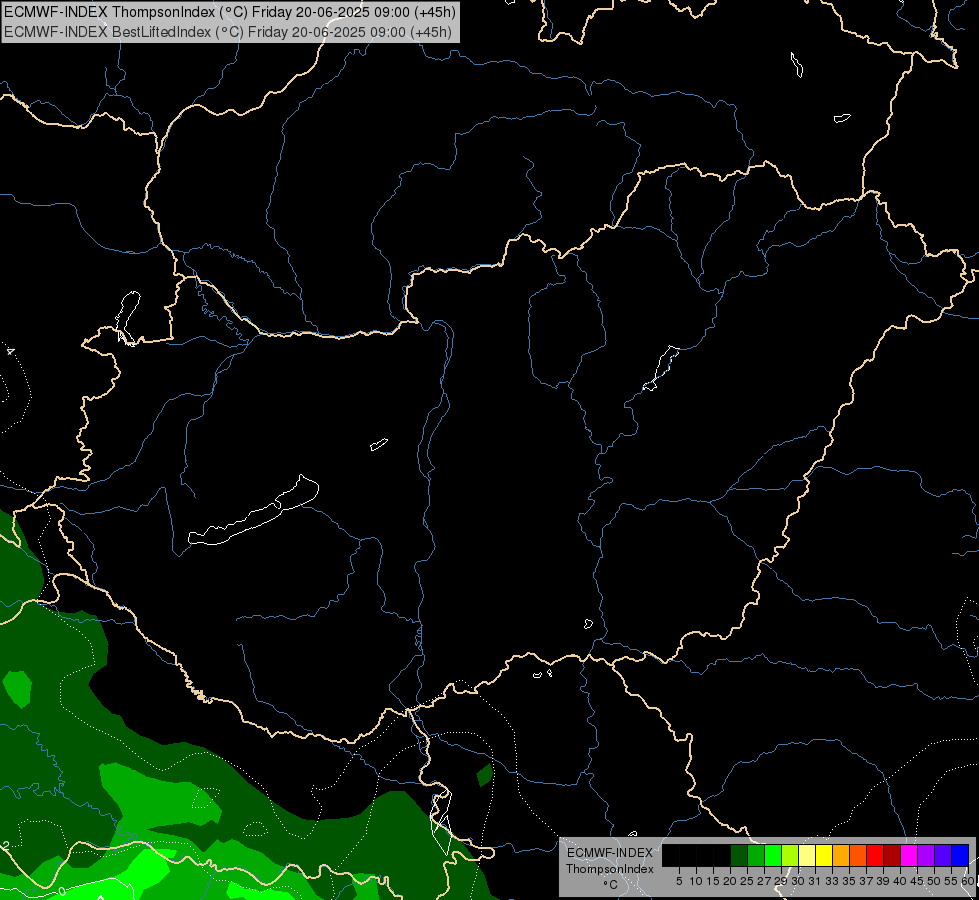Click the ThompsonIndex title line at top
The height and width of the screenshot is (900, 979).
(x=230, y=12)
